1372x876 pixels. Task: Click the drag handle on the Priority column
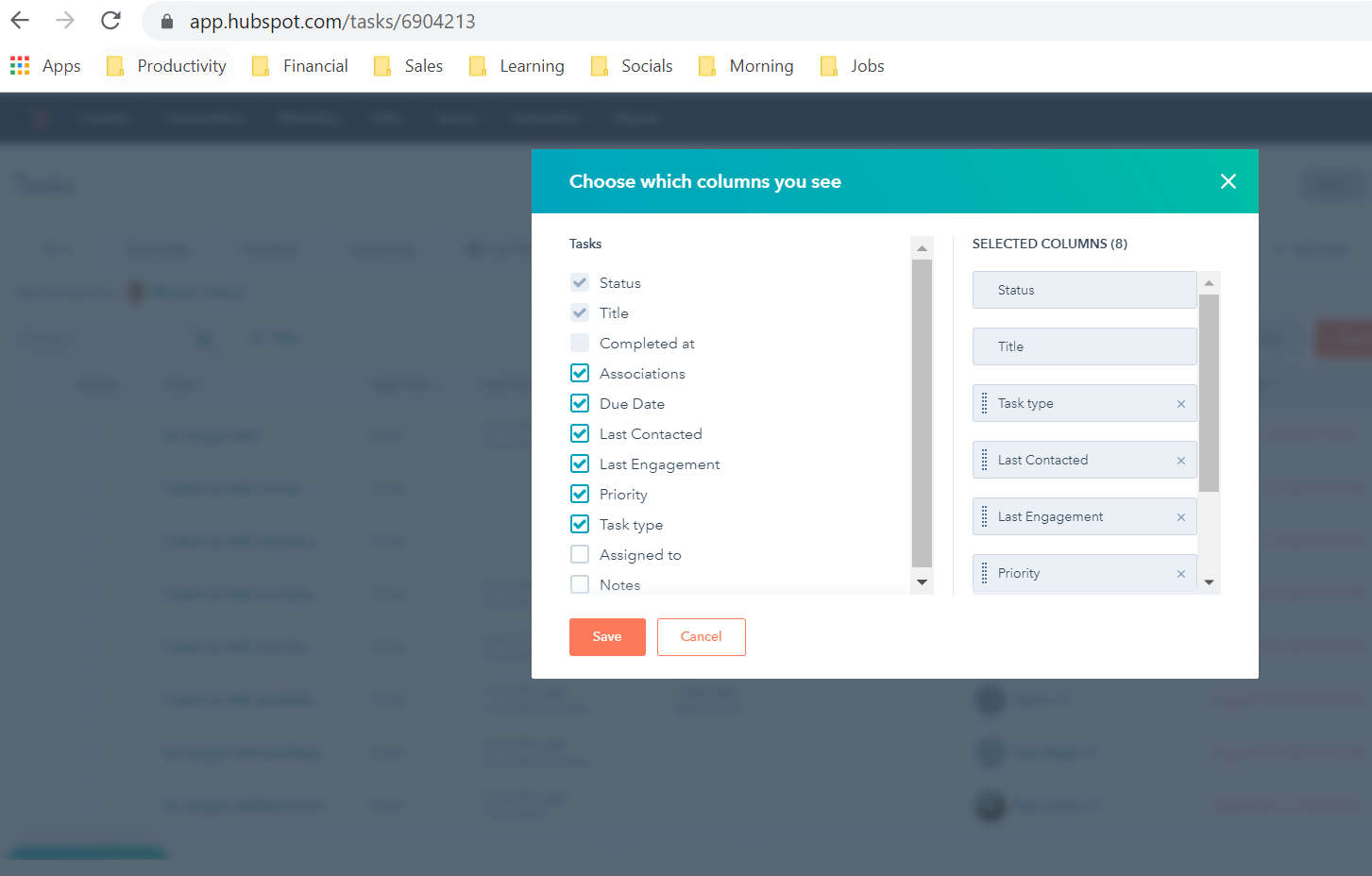coord(985,573)
